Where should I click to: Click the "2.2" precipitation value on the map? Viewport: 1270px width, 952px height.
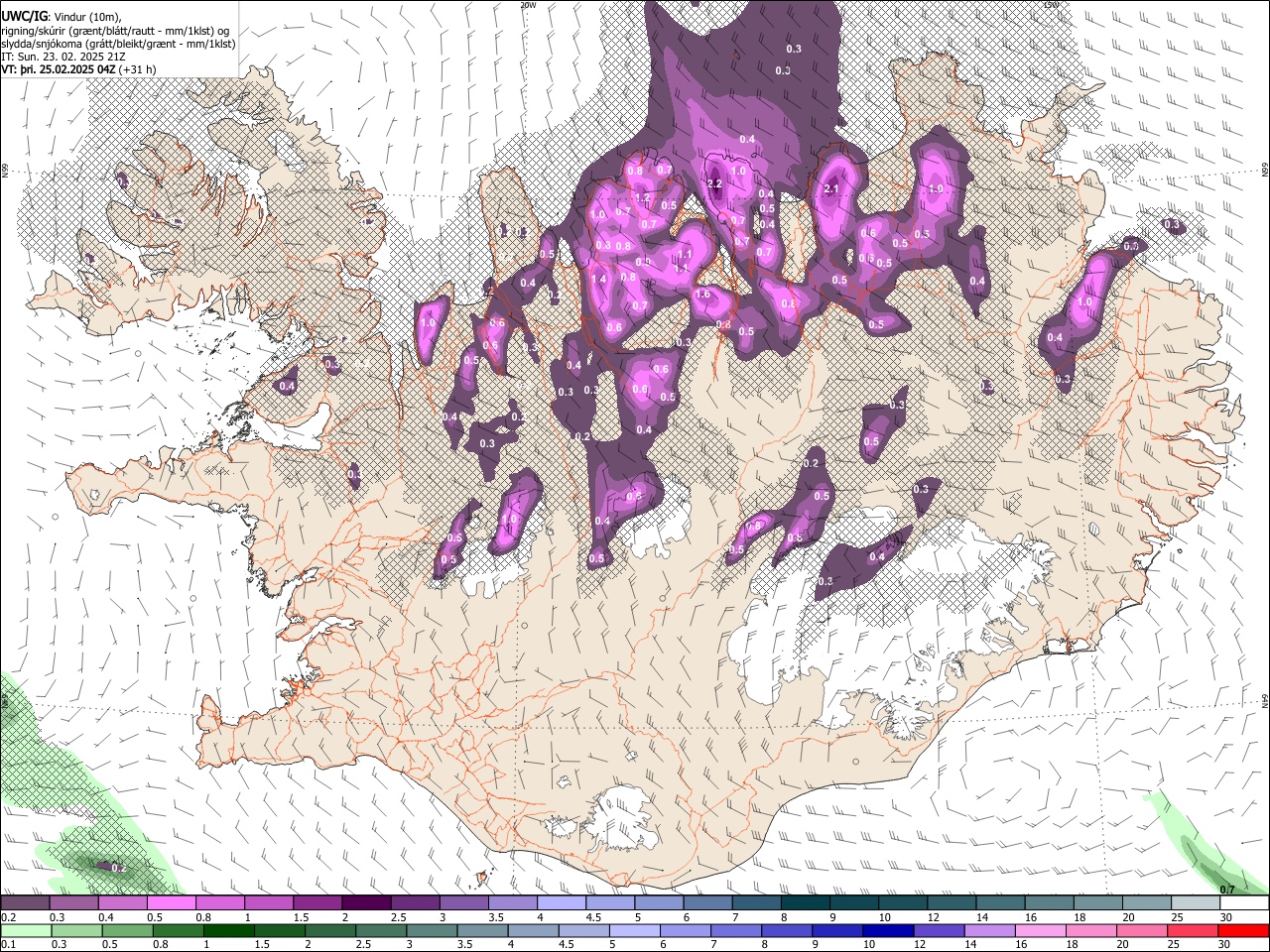tap(712, 183)
